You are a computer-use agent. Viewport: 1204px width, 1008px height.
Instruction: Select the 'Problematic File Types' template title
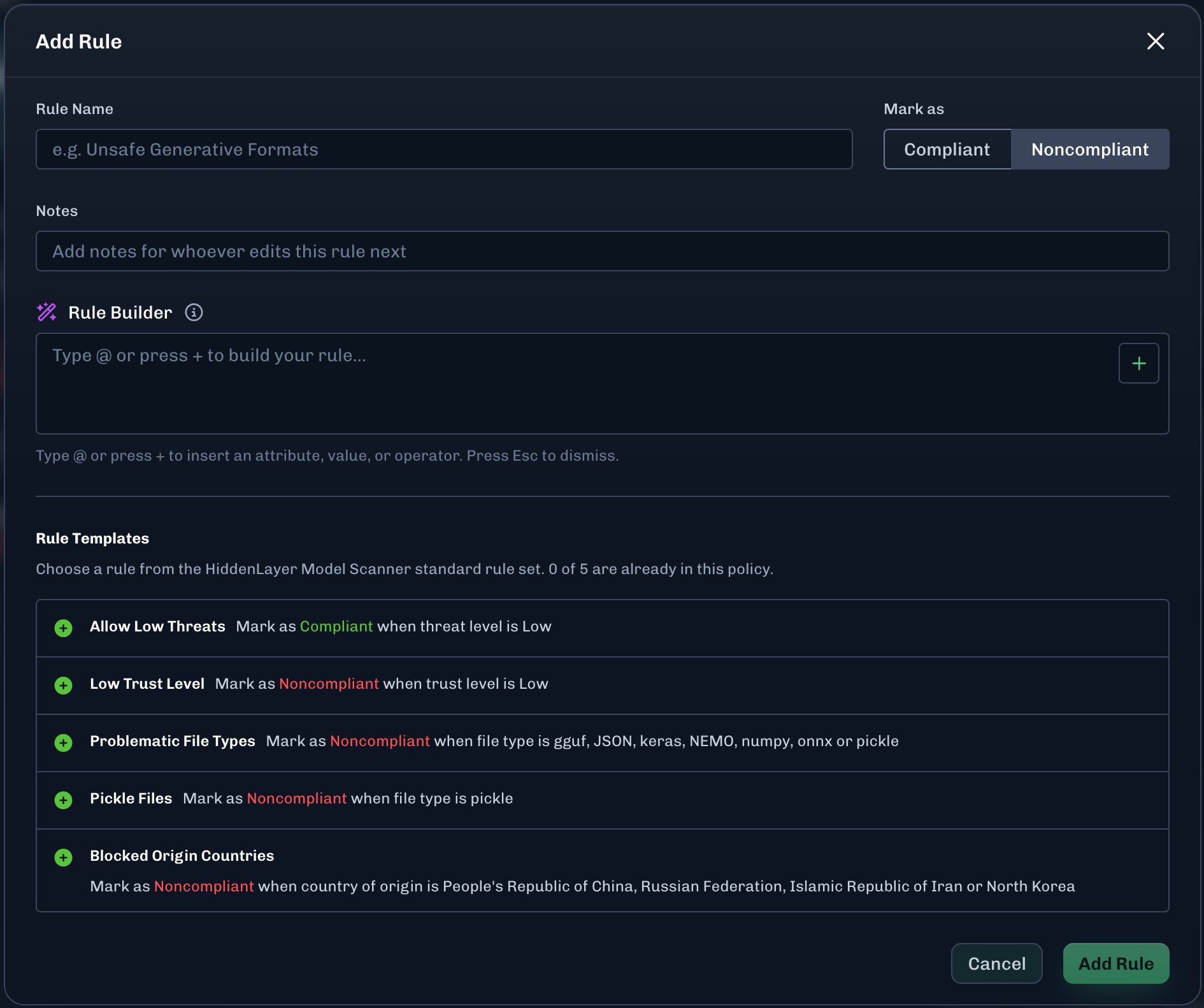point(173,741)
